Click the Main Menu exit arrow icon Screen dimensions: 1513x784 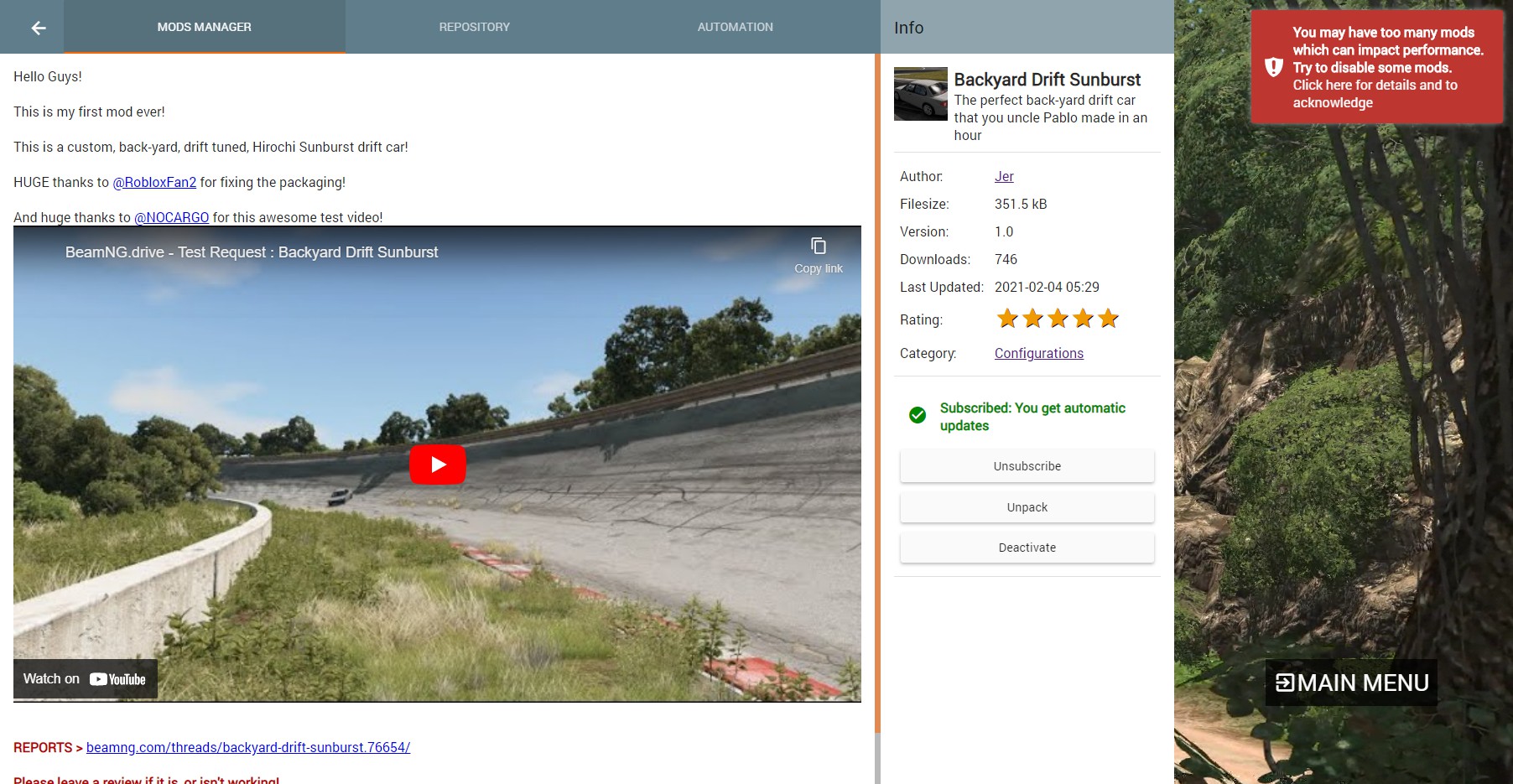pos(1285,683)
